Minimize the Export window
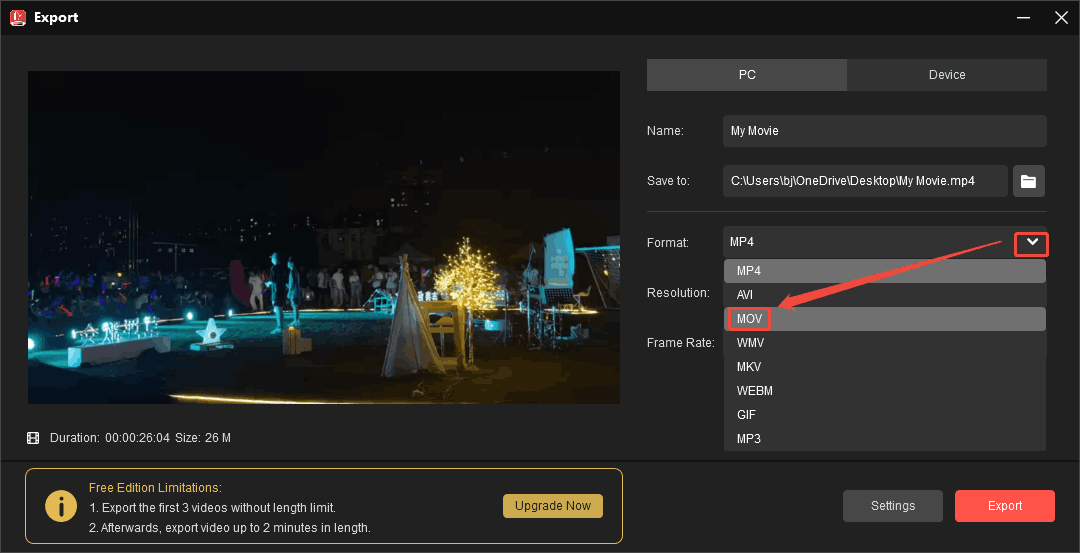 pyautogui.click(x=1026, y=17)
